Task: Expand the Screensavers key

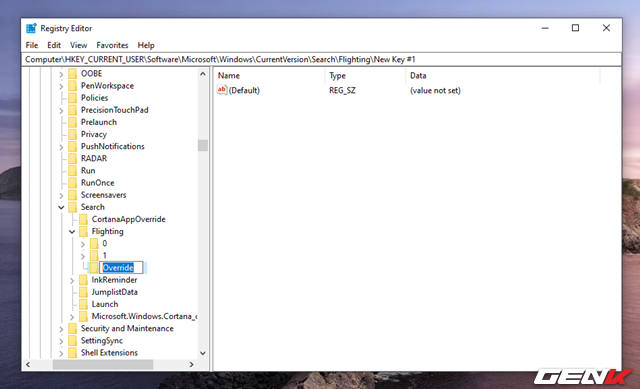Action: 61,196
